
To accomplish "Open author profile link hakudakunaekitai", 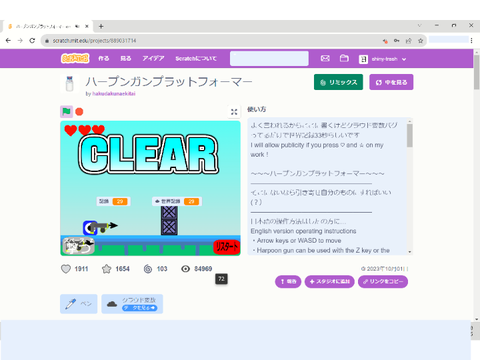I will (114, 94).
